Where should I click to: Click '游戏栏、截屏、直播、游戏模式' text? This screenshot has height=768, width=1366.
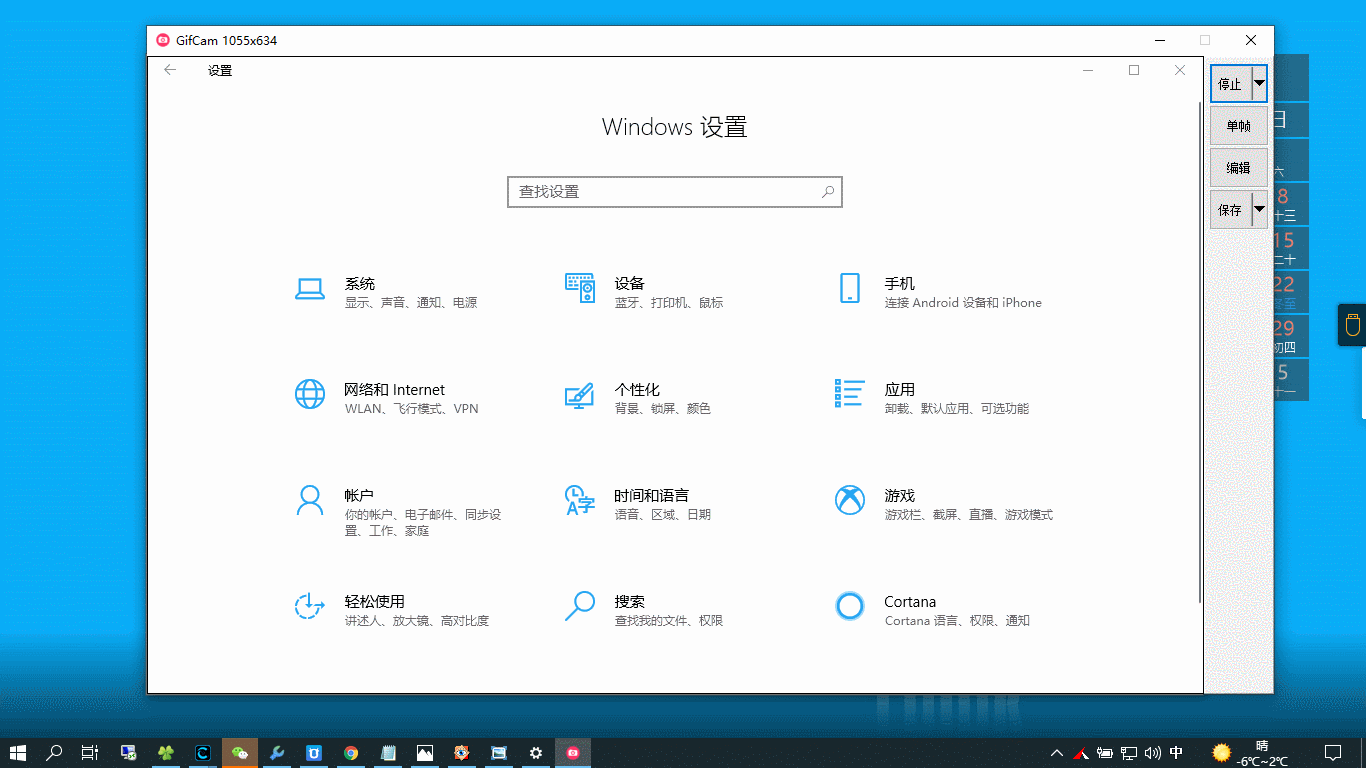pos(969,515)
